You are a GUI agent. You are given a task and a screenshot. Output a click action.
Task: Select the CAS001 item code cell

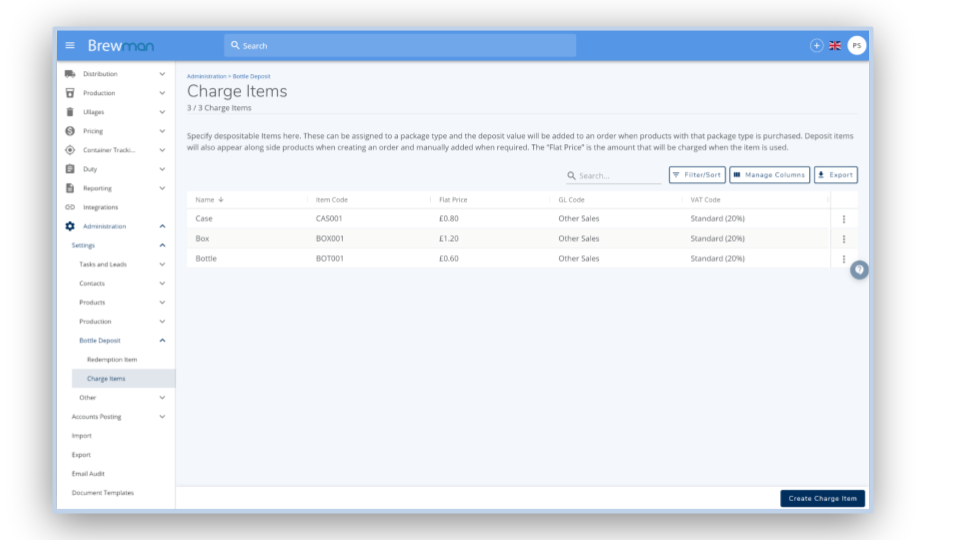tap(329, 219)
